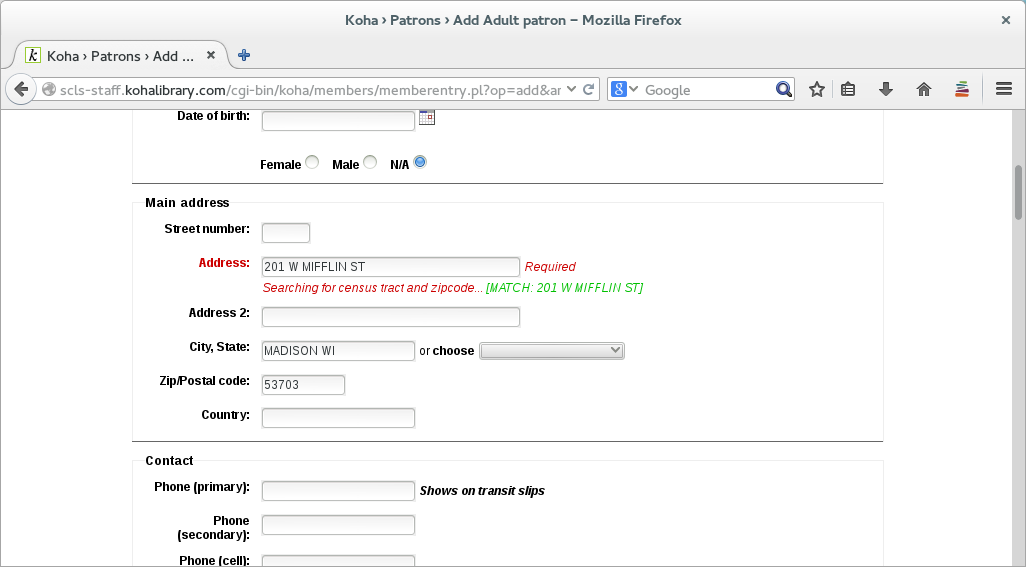
Task: Click the Date of birth input field
Action: point(338,120)
